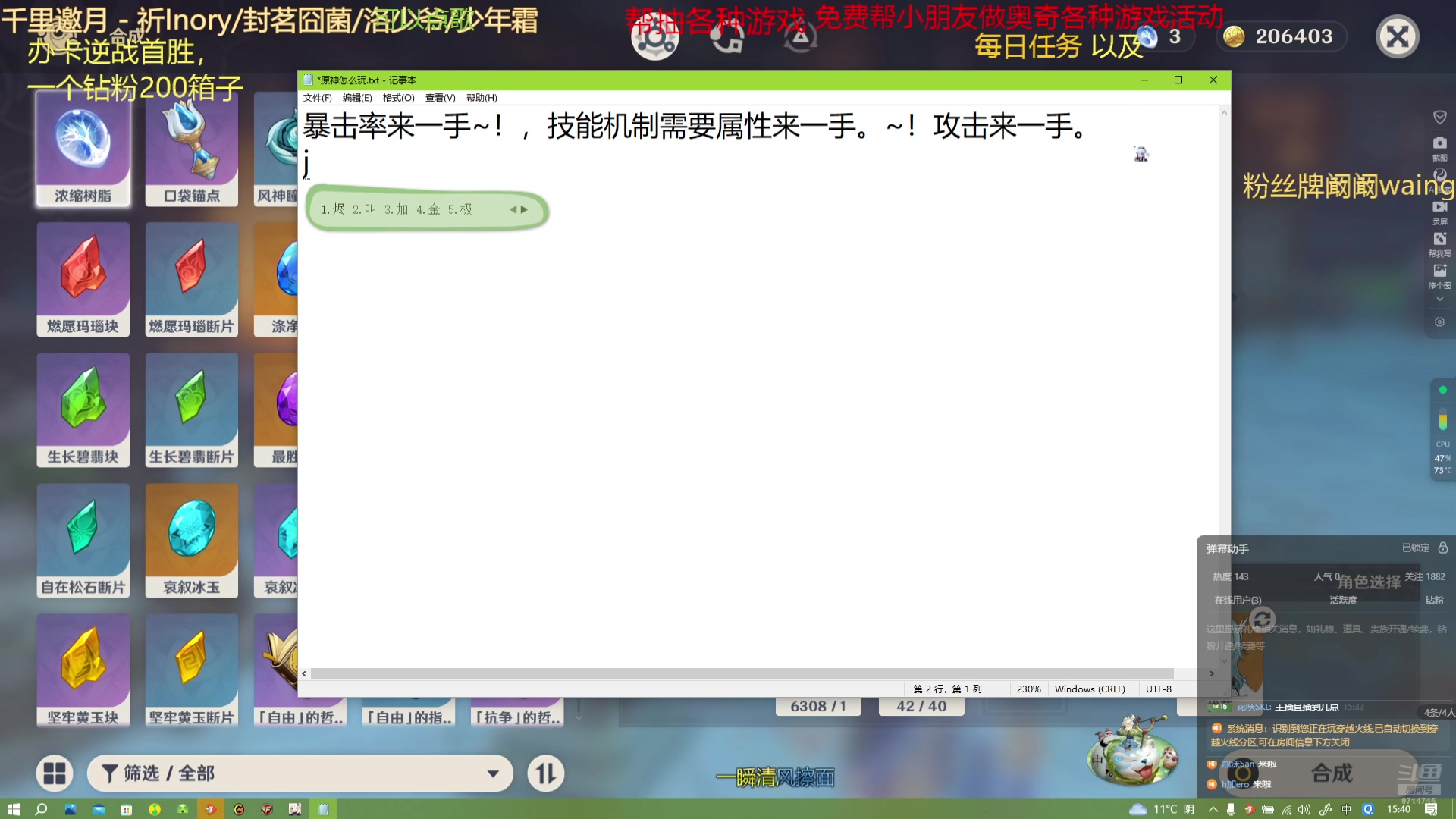Open the 编辑(E) menu in Notepad
Image resolution: width=1456 pixels, height=819 pixels.
click(357, 98)
